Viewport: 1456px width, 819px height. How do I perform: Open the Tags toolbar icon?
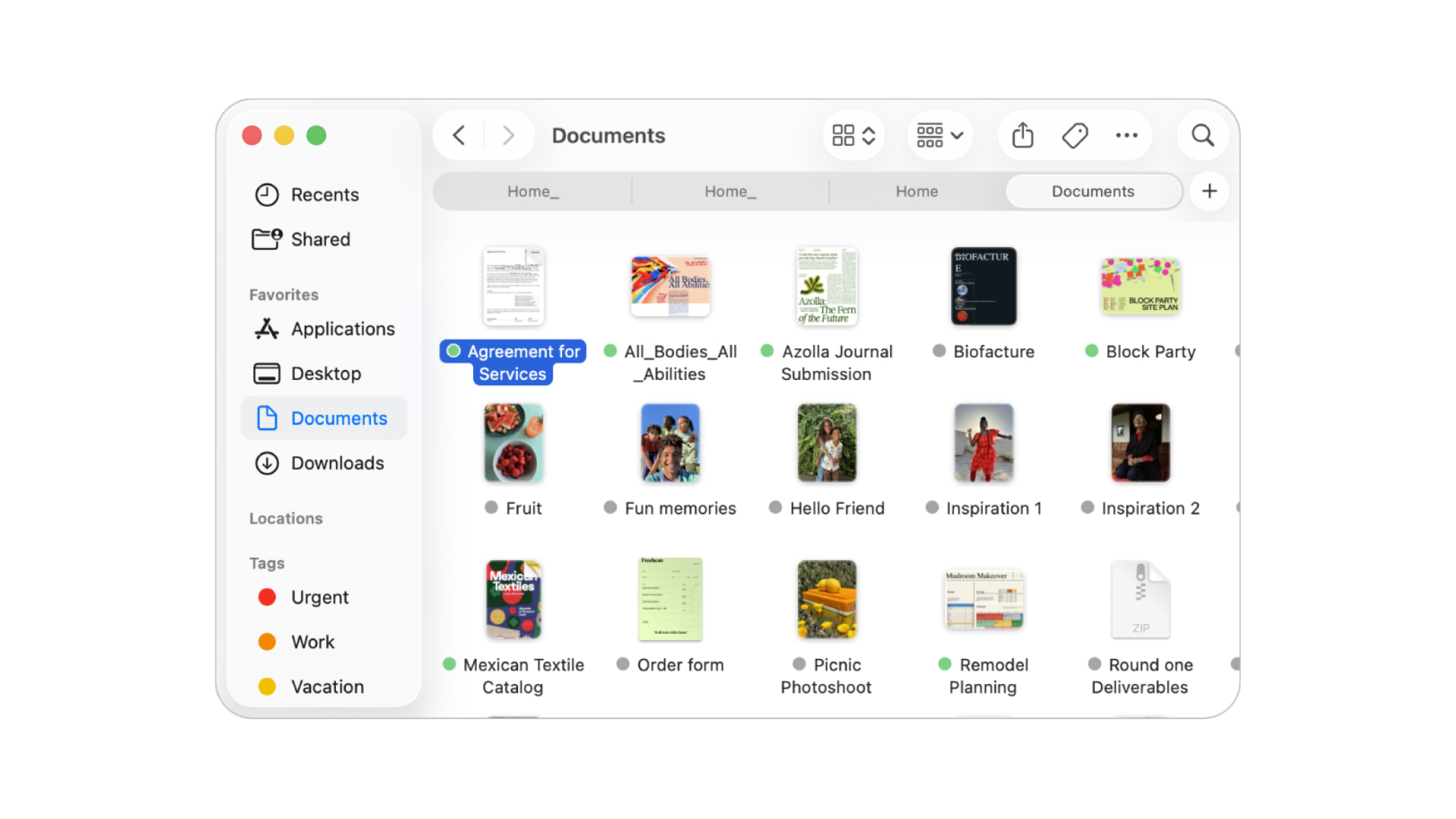tap(1075, 136)
